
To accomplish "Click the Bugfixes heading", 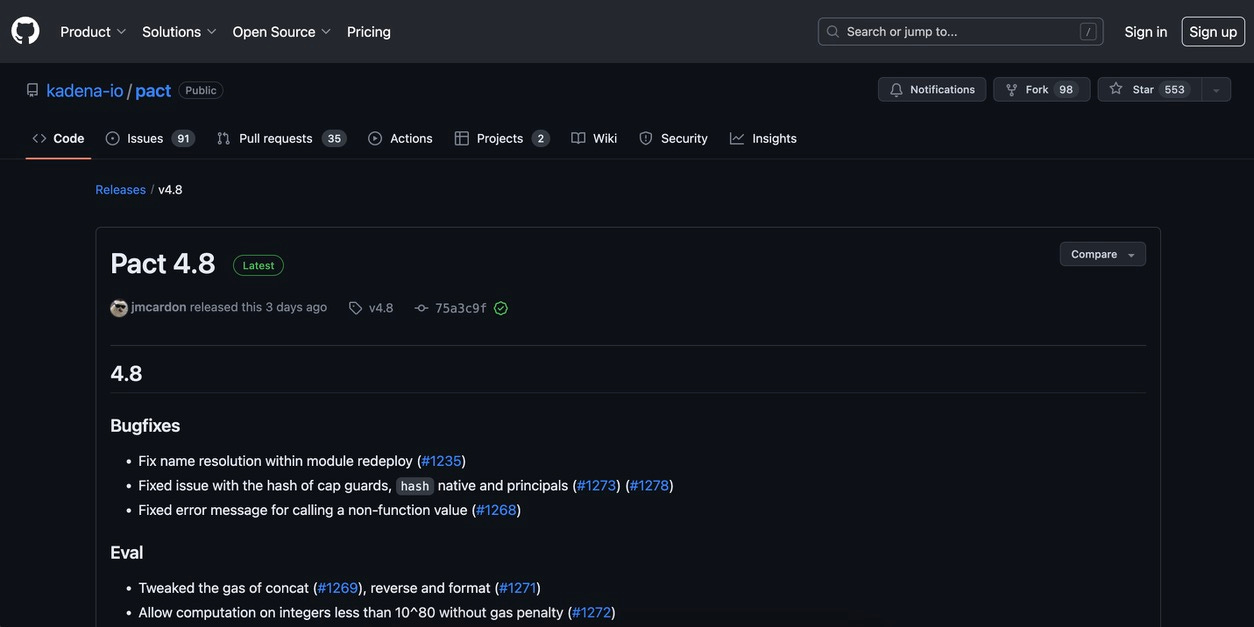I will point(145,425).
